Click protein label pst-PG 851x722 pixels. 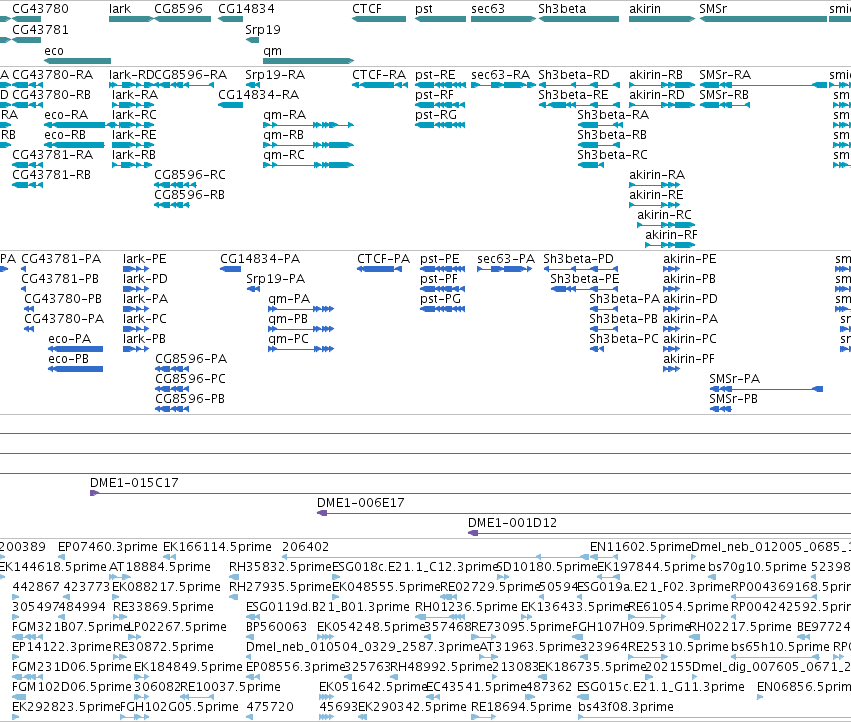pyautogui.click(x=441, y=299)
